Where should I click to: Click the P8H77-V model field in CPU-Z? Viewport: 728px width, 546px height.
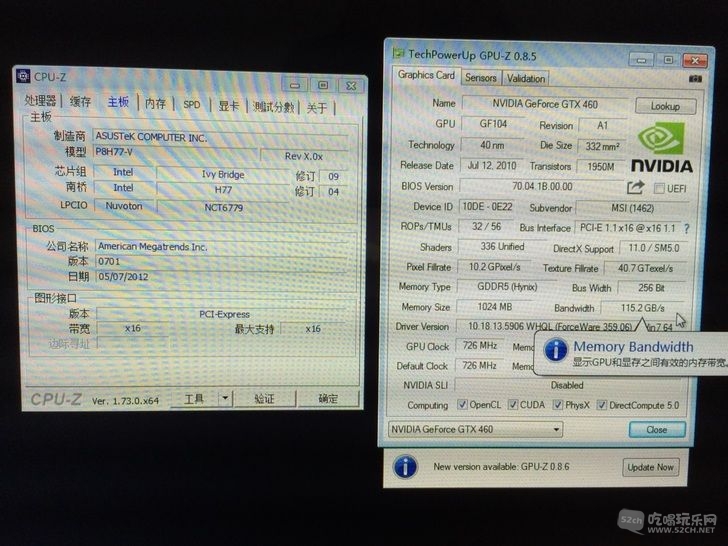[175, 152]
